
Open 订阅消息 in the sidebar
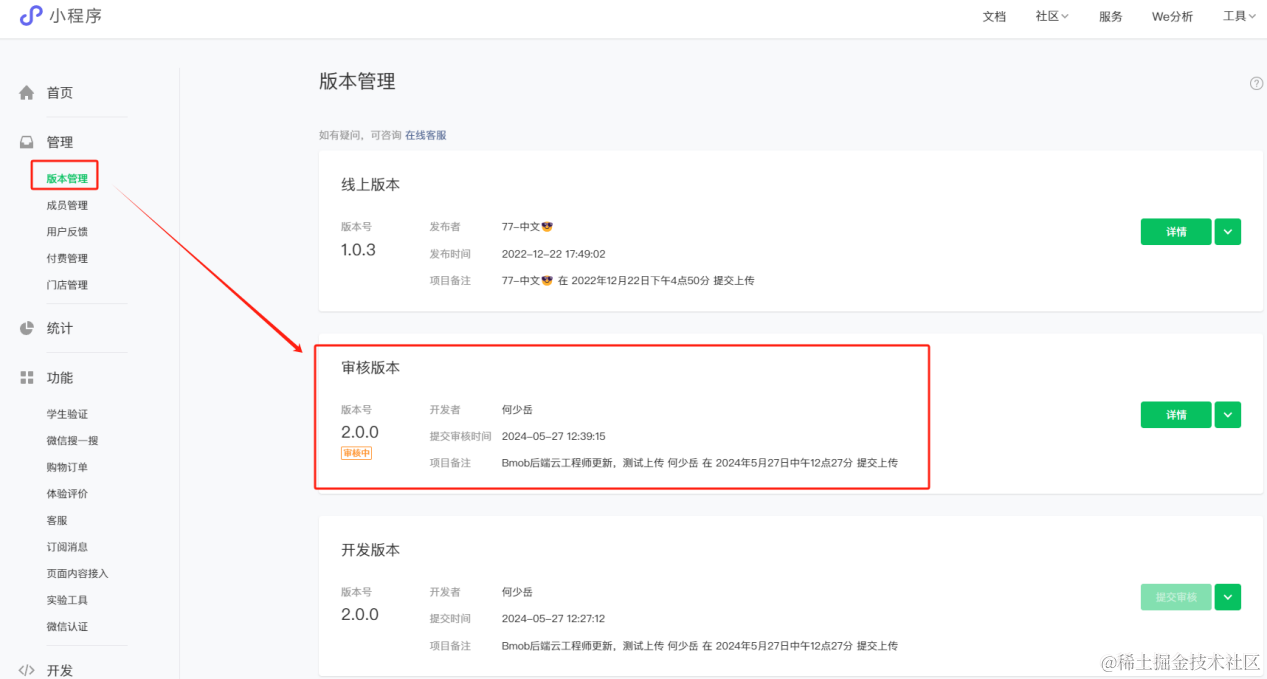[x=67, y=547]
